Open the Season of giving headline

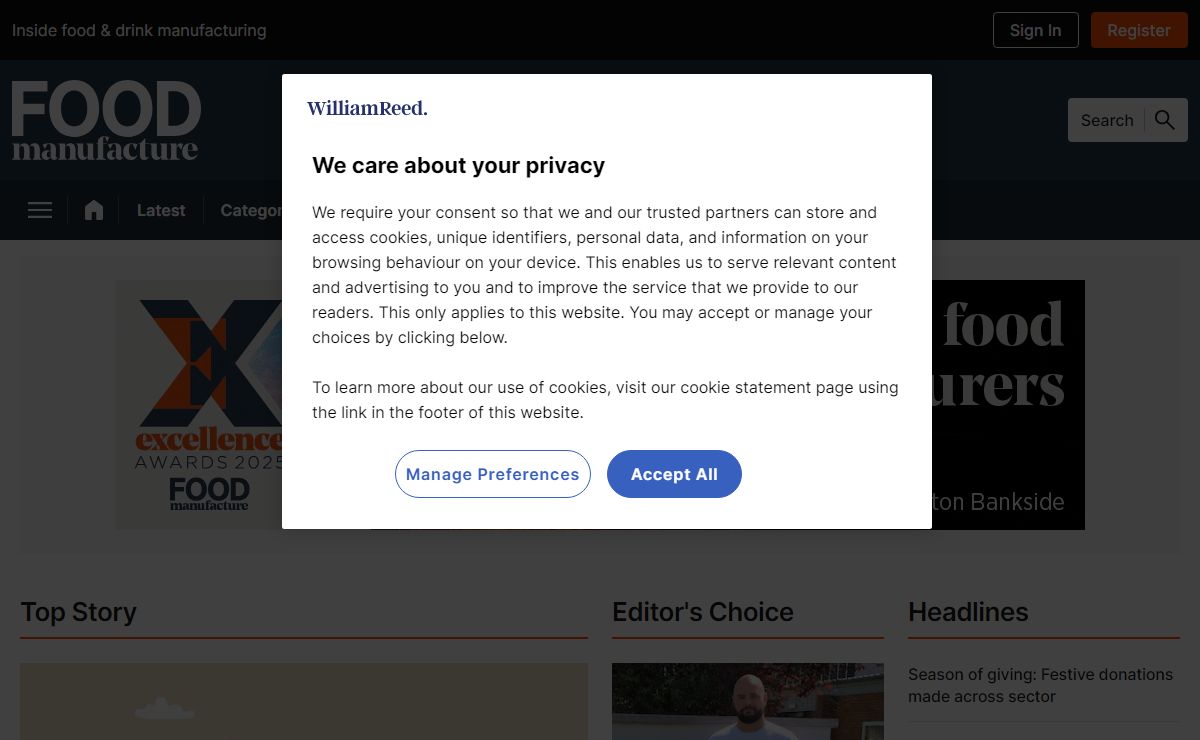click(x=1040, y=685)
